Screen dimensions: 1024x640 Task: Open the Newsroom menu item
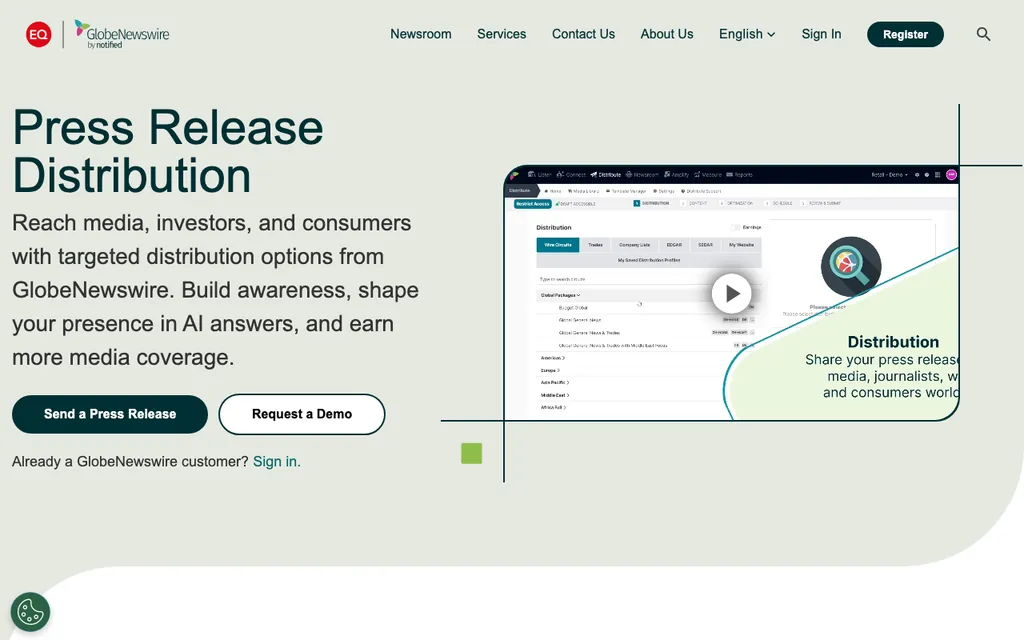pos(421,34)
